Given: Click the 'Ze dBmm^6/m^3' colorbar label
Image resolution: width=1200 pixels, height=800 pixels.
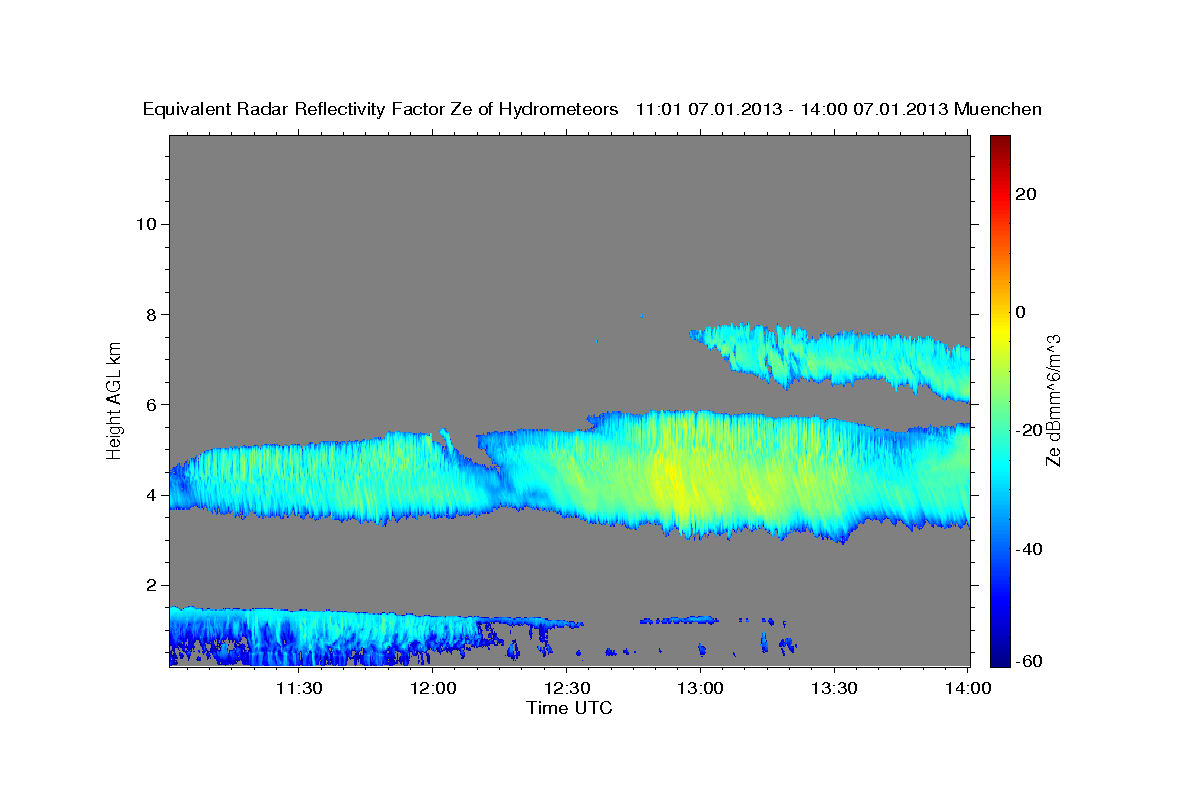Looking at the screenshot, I should click(x=1053, y=400).
